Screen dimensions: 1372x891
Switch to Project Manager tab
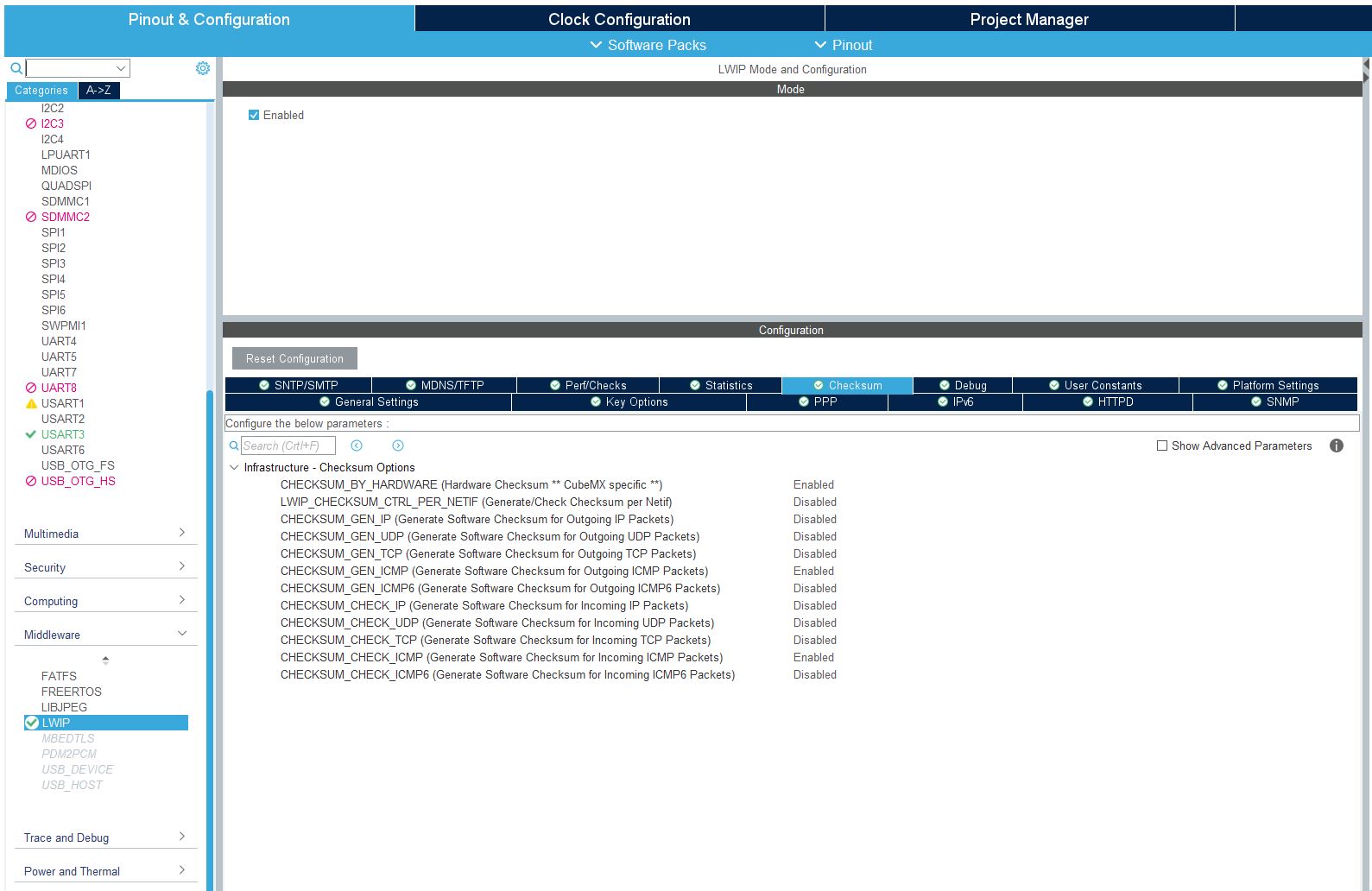tap(1029, 19)
